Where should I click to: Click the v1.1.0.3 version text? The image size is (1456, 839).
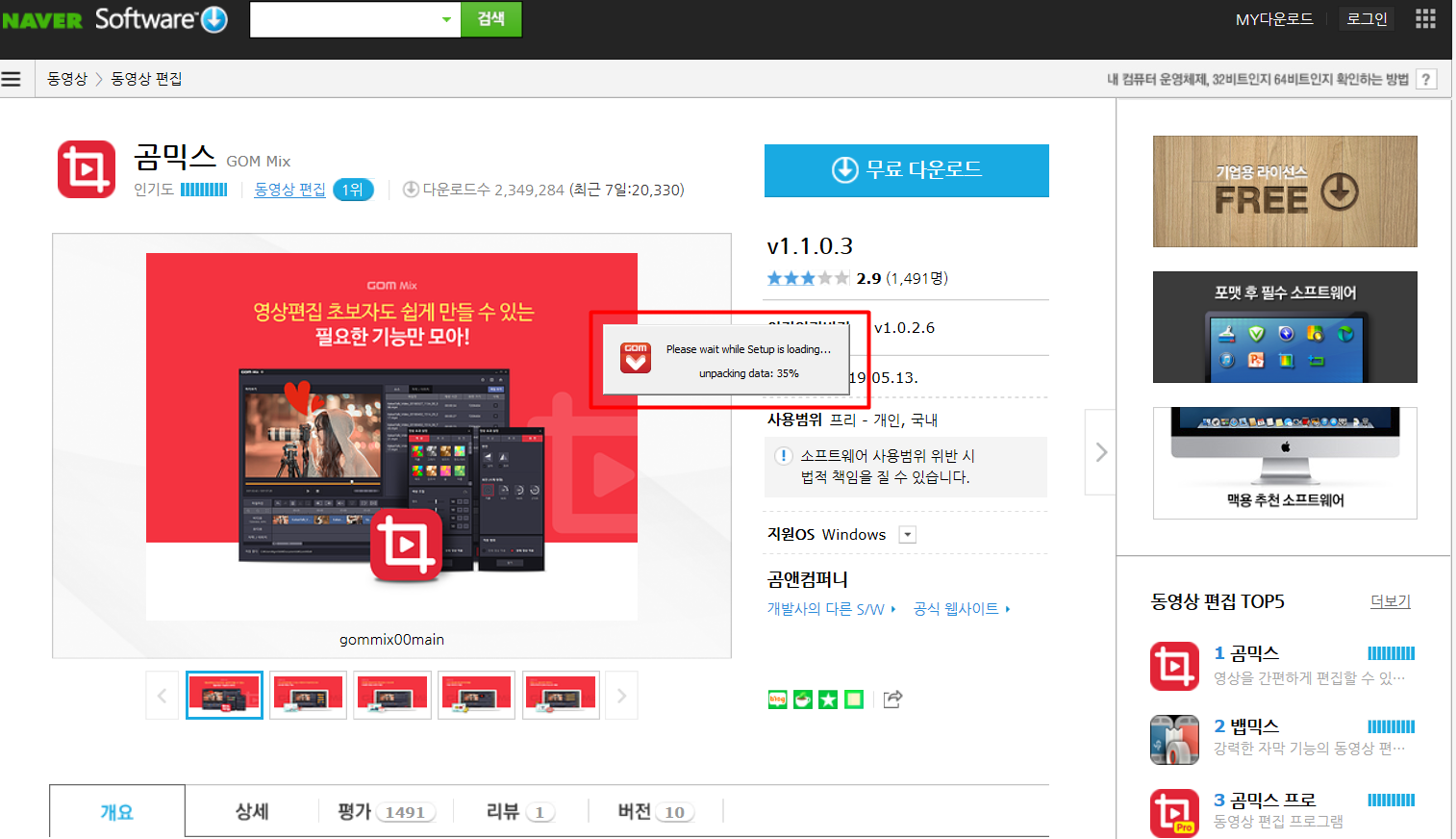pyautogui.click(x=810, y=246)
